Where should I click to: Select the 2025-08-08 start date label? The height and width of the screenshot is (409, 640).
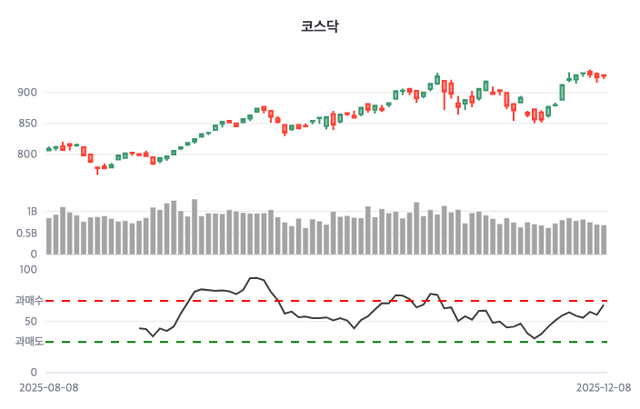(48, 386)
